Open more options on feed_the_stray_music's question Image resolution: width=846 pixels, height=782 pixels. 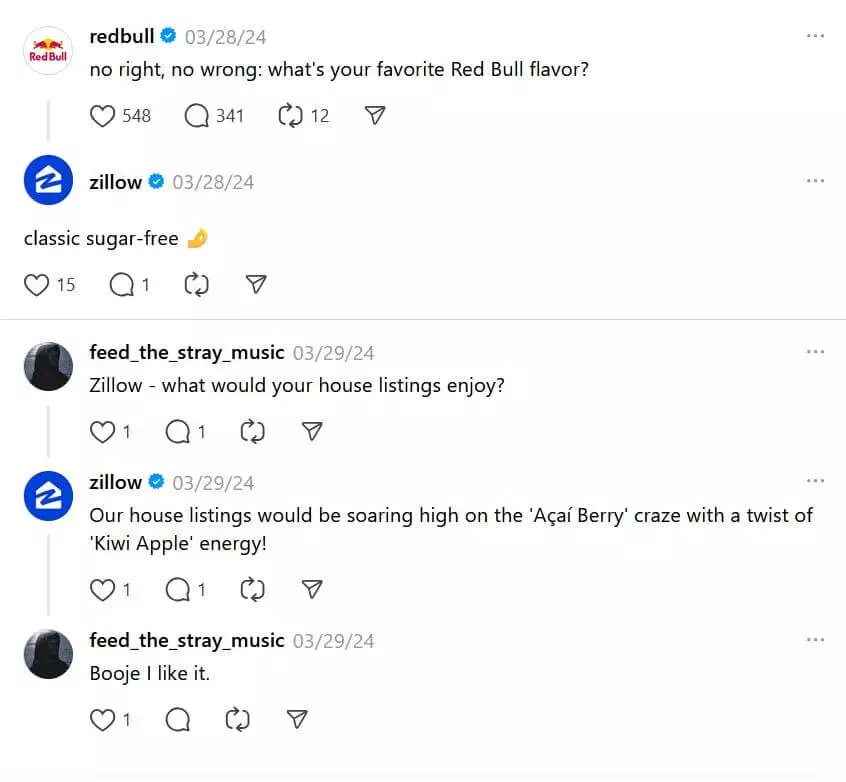click(x=815, y=351)
